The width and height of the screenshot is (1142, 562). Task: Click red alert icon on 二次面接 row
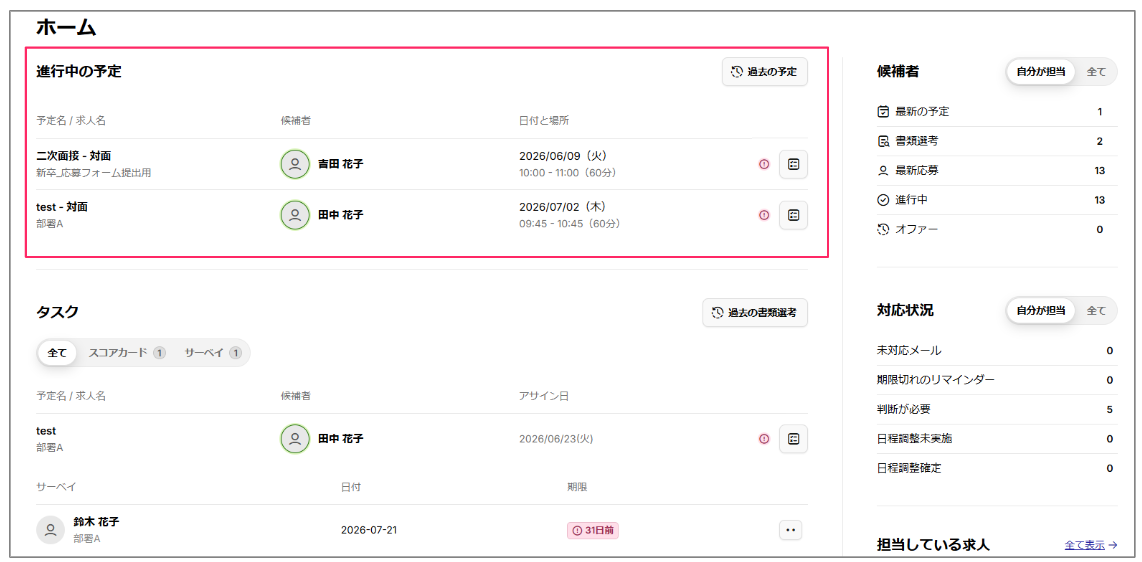[764, 165]
